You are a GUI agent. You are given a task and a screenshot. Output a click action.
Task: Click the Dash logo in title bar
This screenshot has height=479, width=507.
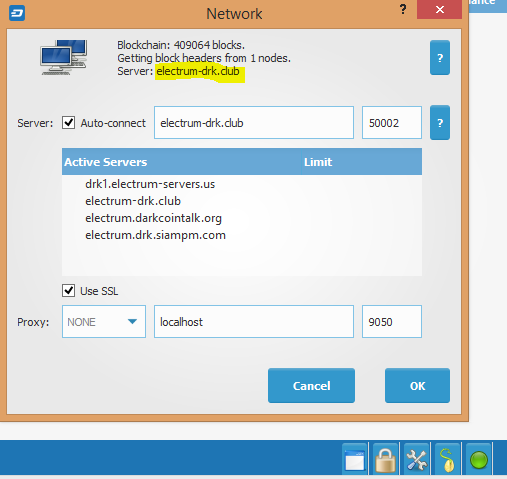coord(17,13)
